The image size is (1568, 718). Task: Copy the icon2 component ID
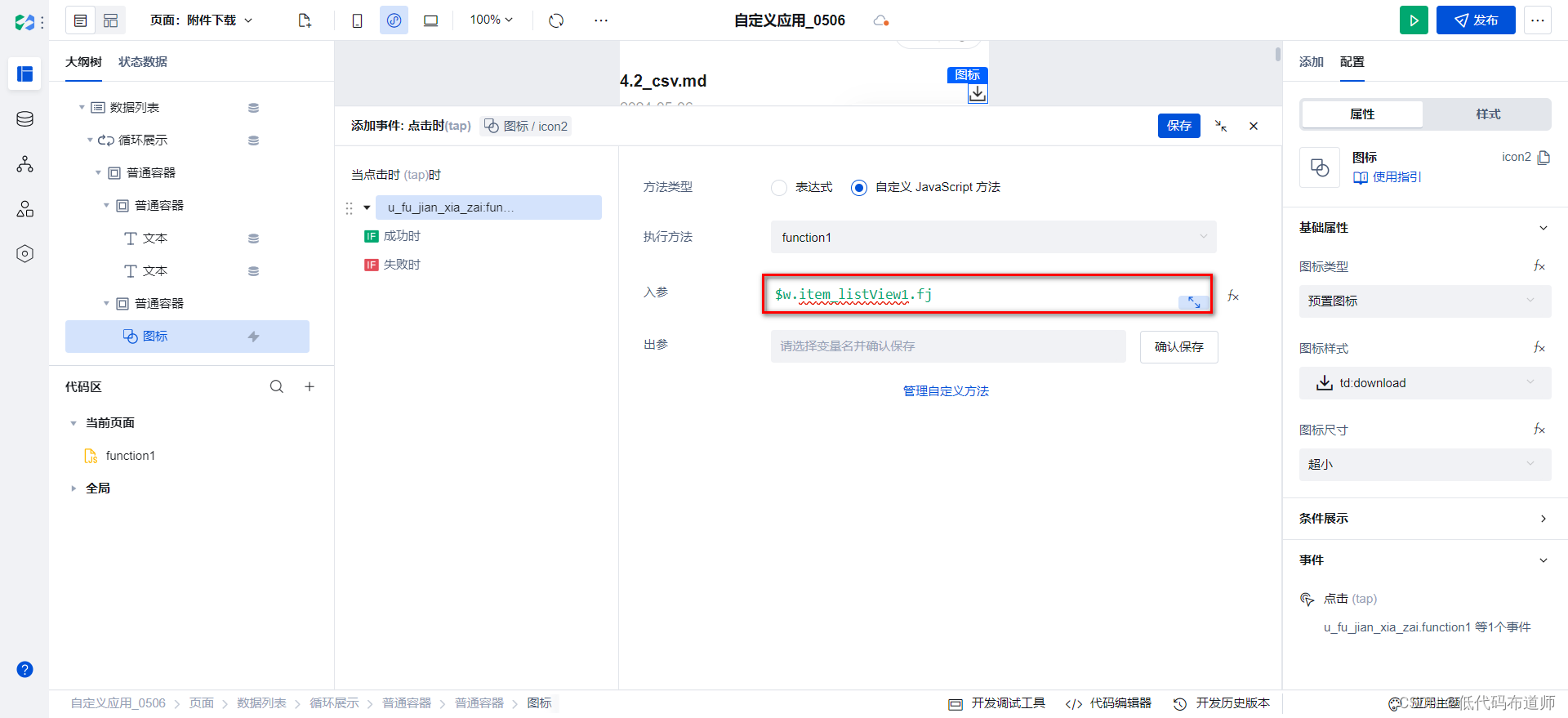(x=1543, y=158)
